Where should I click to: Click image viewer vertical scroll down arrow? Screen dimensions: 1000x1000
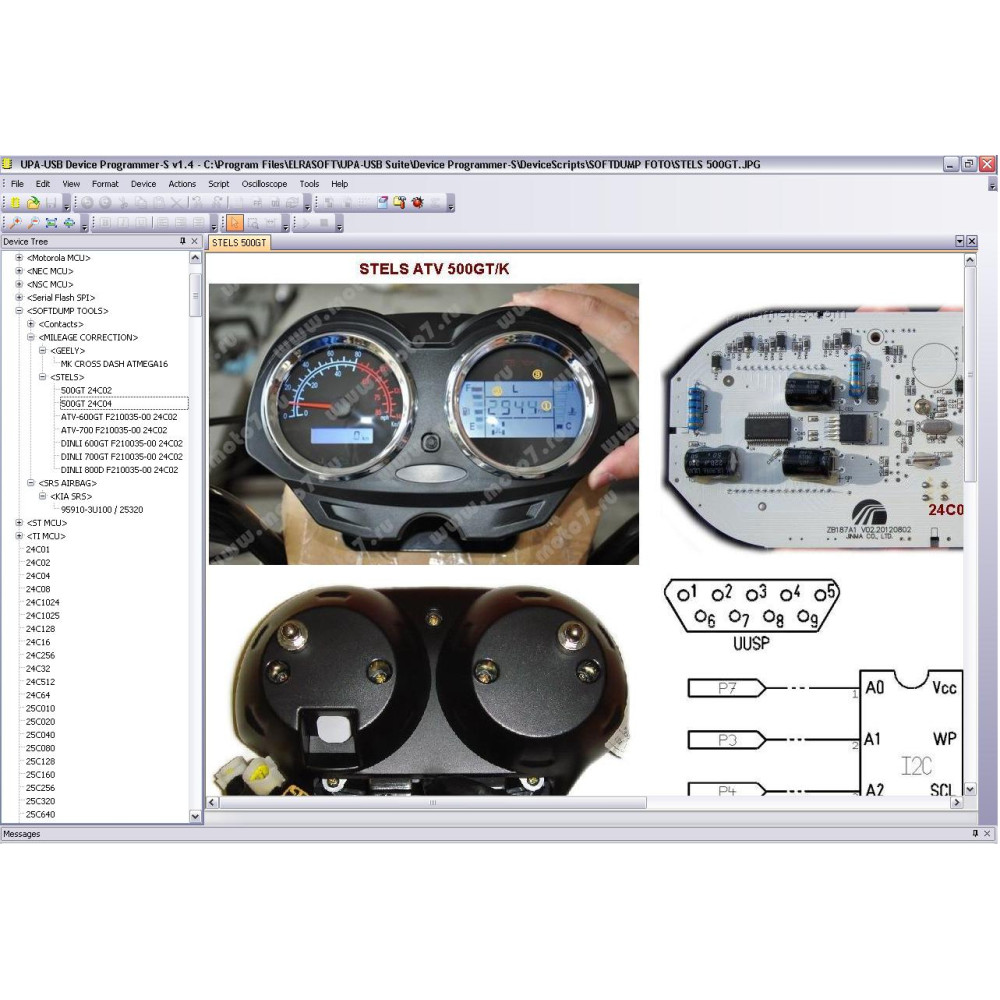(x=970, y=789)
